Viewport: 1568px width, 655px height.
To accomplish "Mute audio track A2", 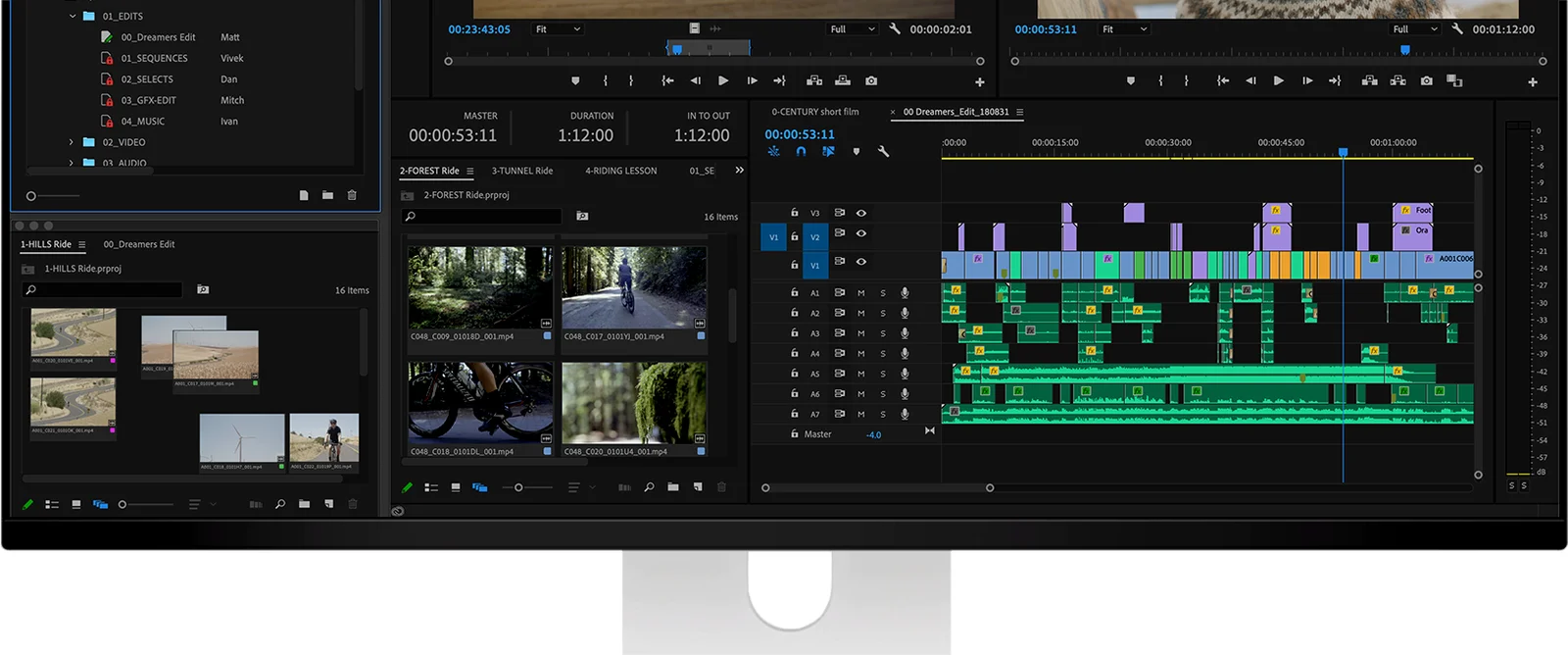I will (861, 314).
